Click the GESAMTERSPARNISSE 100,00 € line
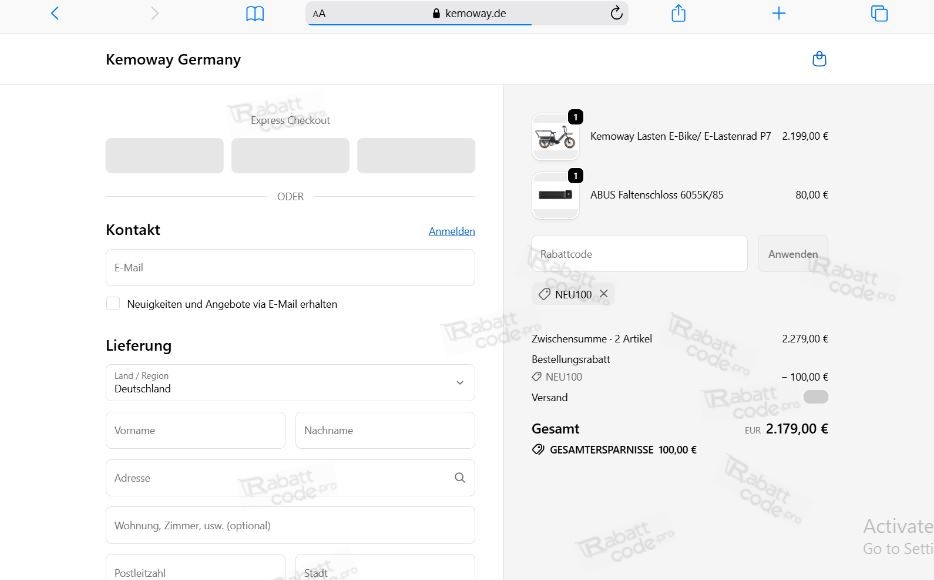The height and width of the screenshot is (580, 934). 614,450
